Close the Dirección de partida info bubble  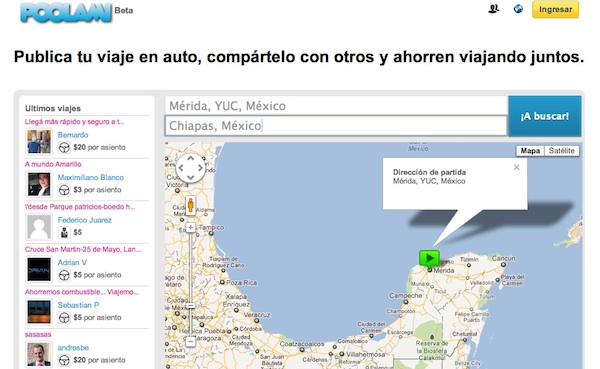tap(516, 167)
